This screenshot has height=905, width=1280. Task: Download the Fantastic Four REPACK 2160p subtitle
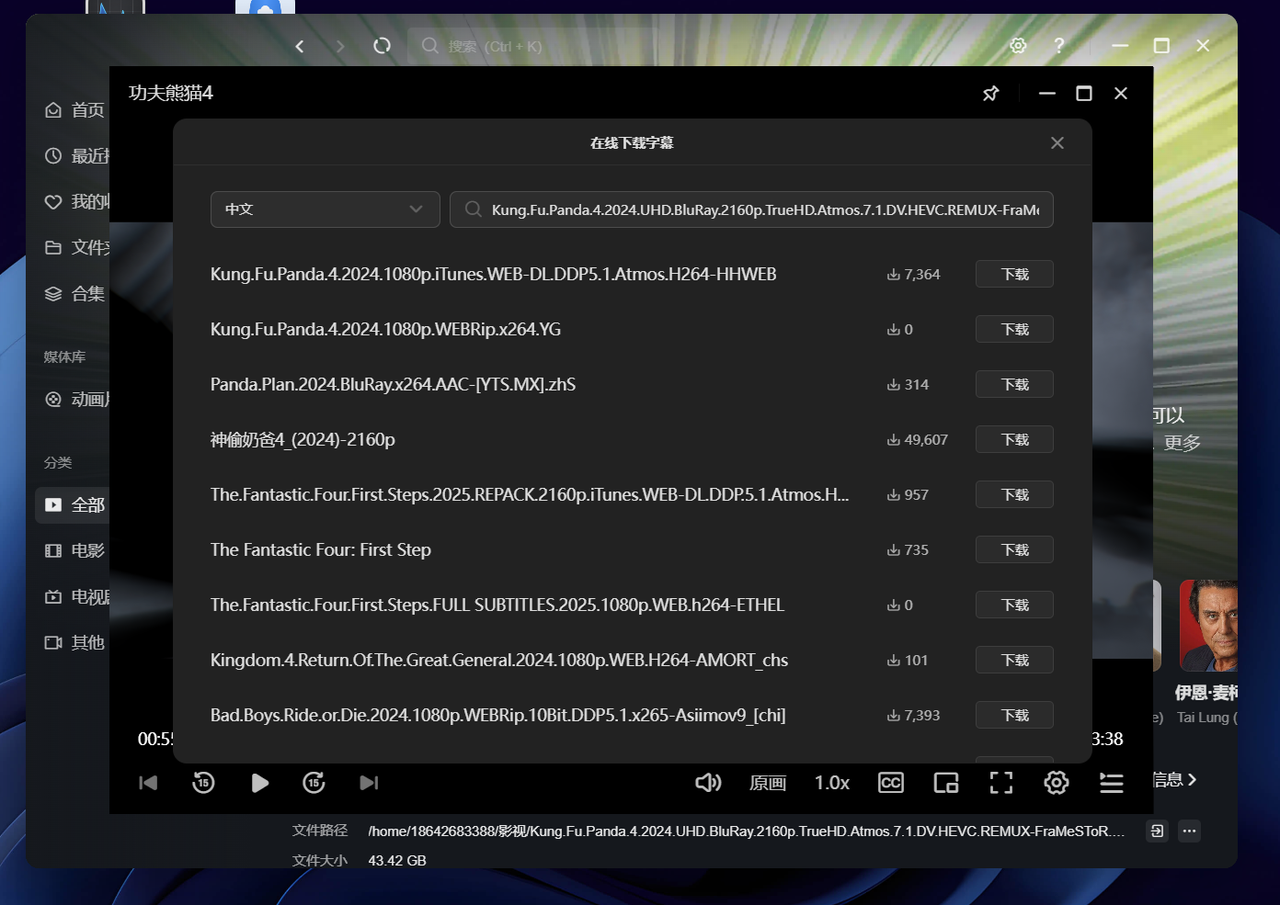tap(1015, 494)
